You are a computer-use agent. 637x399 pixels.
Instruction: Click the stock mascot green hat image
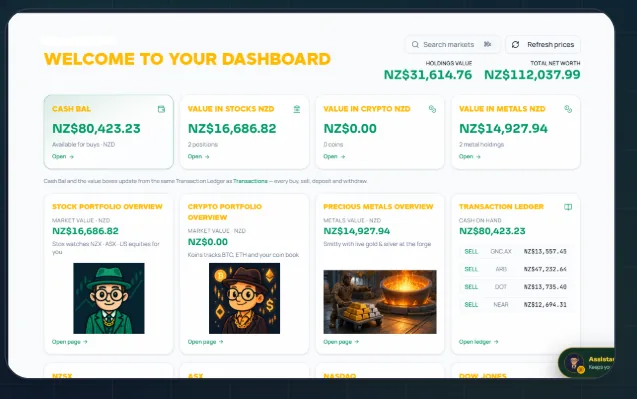coord(109,298)
